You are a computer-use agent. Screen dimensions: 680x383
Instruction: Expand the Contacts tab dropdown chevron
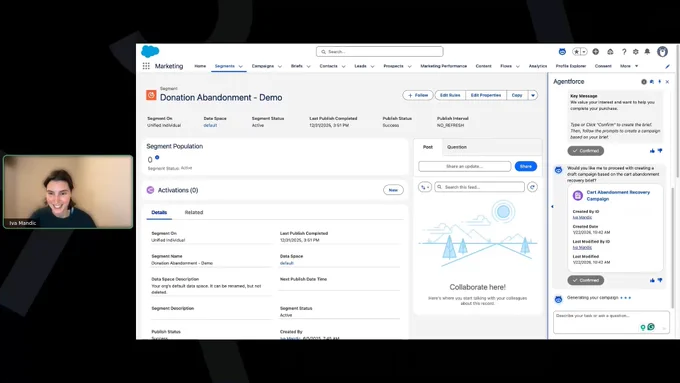coord(343,66)
